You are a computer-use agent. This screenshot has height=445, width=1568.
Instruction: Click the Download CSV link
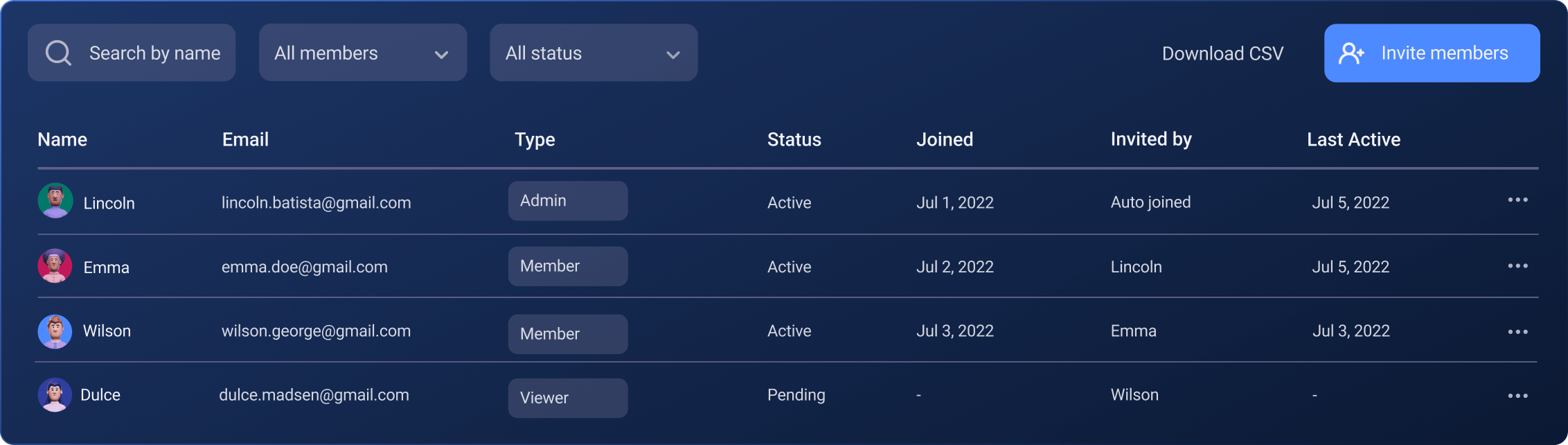1222,53
